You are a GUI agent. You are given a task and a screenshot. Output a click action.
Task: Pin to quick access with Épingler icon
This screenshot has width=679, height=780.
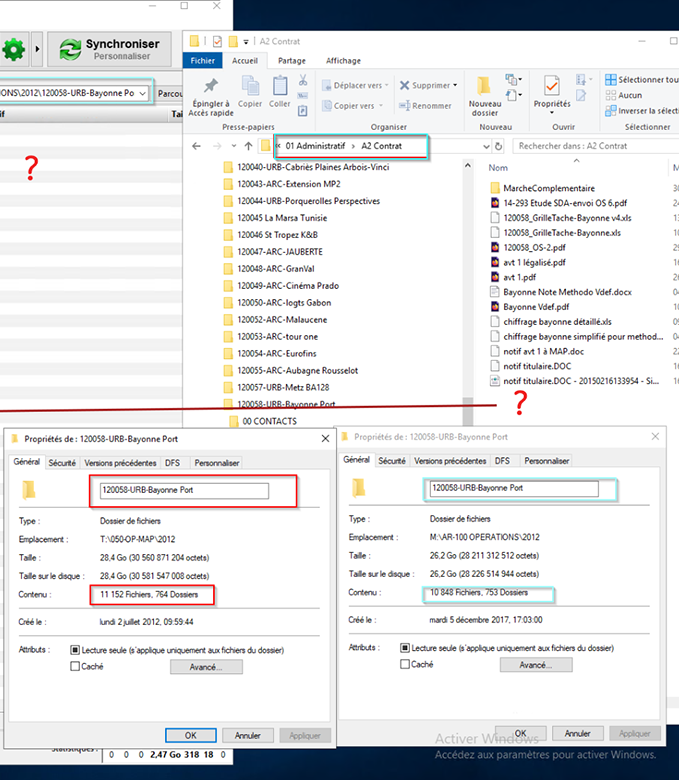tap(211, 98)
